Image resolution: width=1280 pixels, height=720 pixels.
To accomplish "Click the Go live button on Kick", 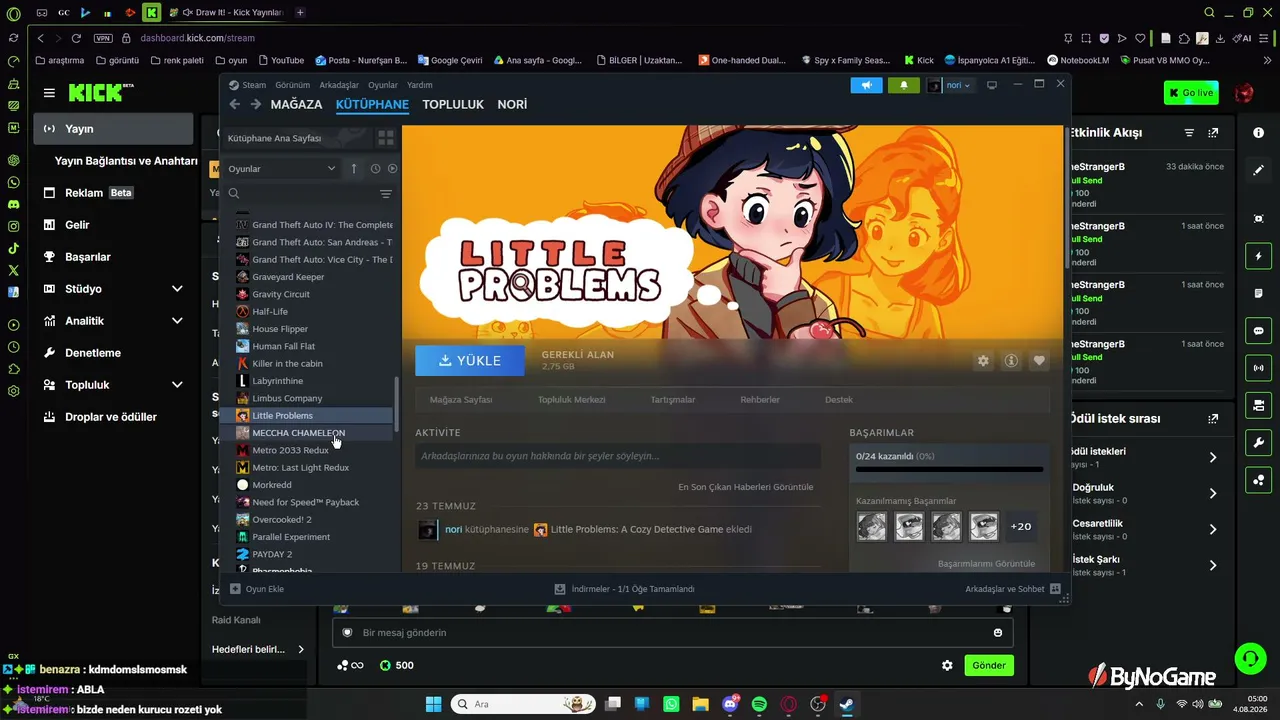I will pyautogui.click(x=1191, y=93).
